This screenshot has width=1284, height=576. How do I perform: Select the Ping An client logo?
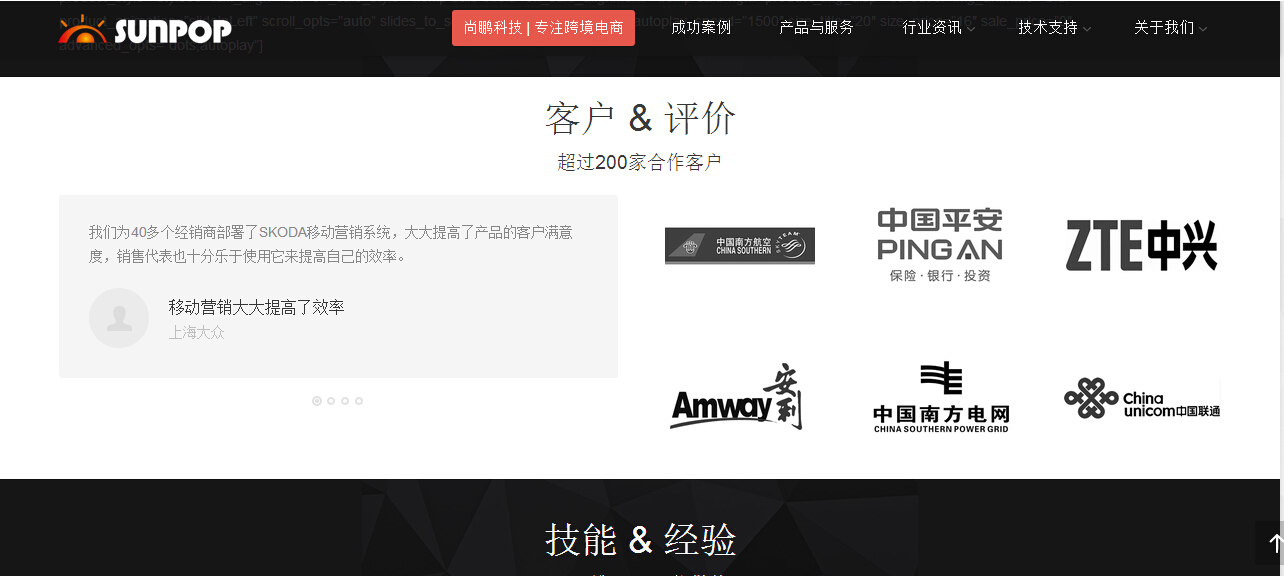click(939, 245)
